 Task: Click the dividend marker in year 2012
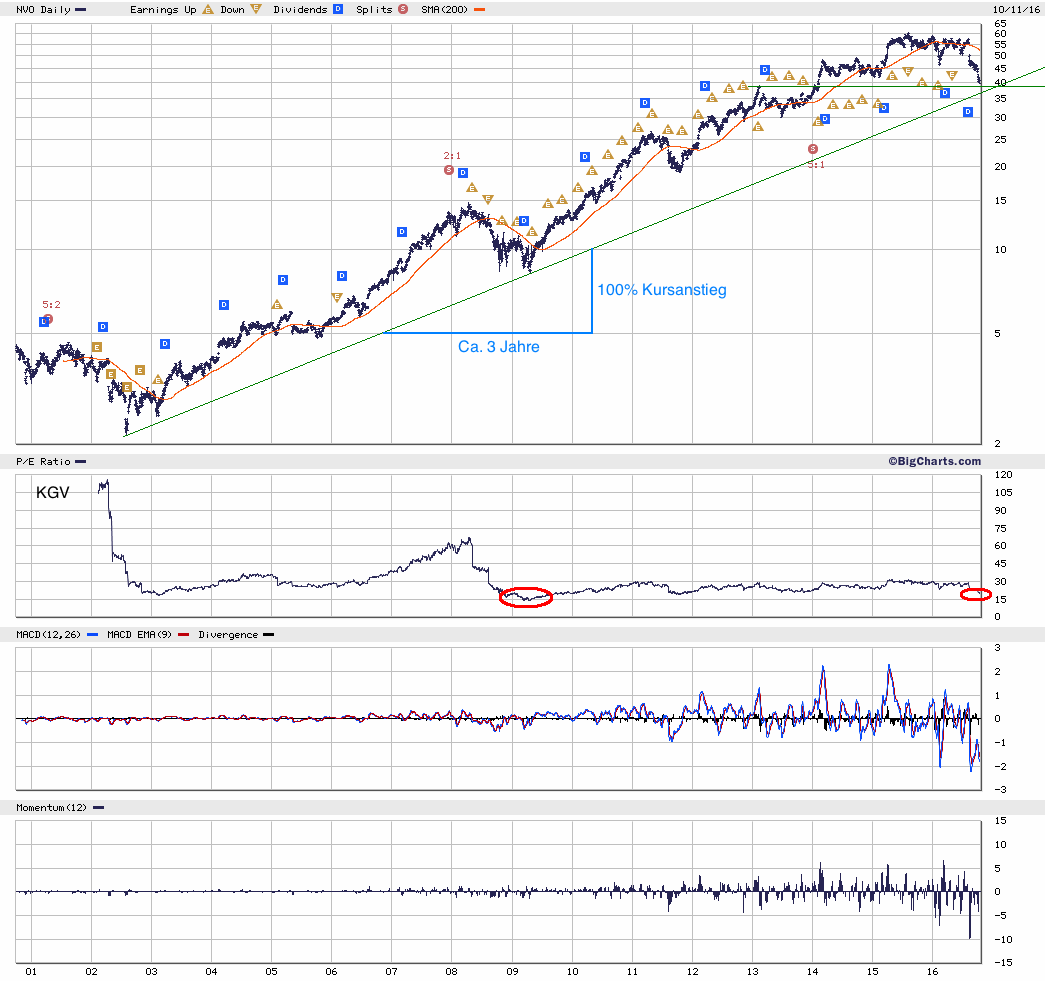pos(704,86)
